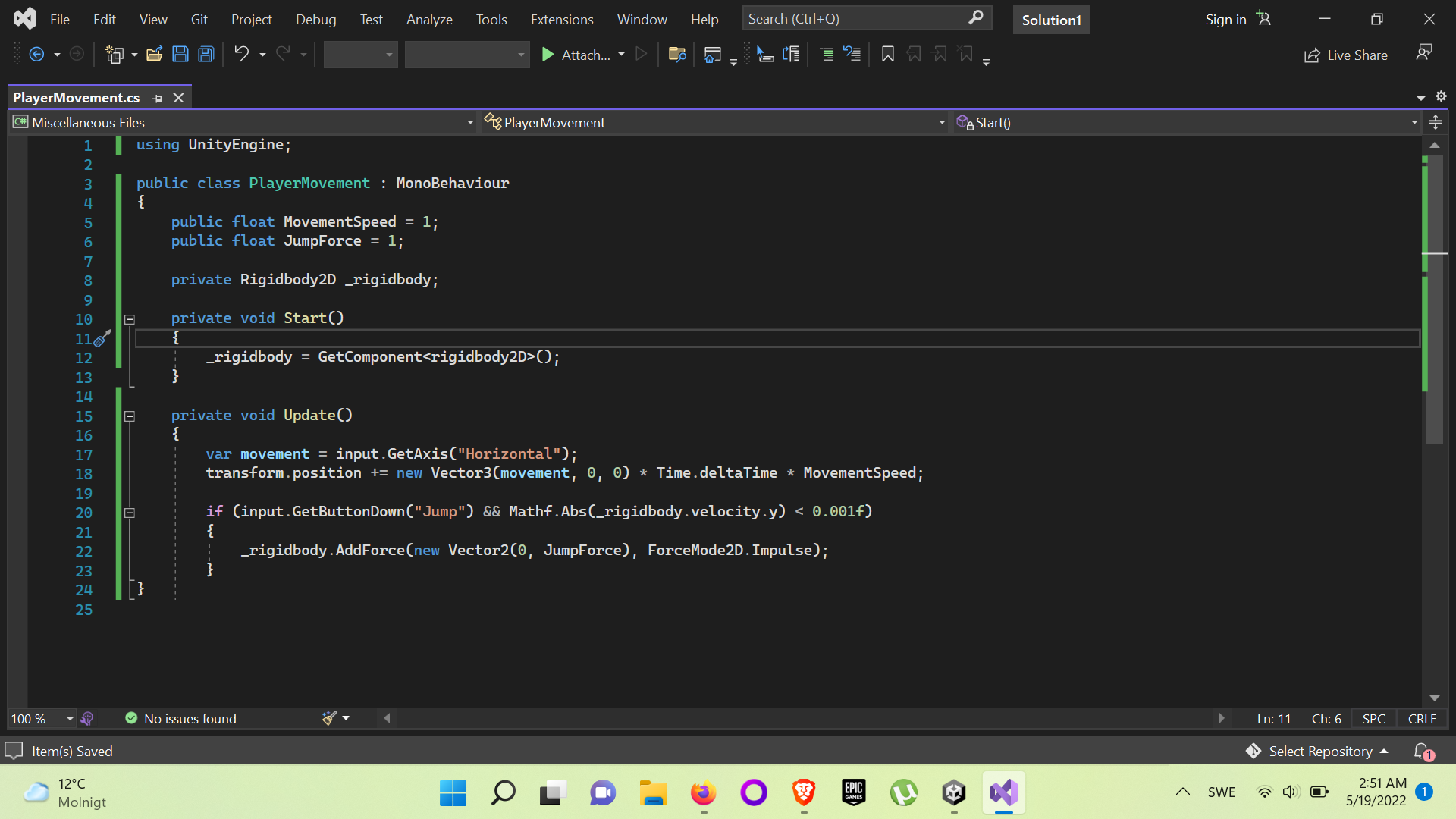Collapse the Start() method outline box
Screen dimensions: 1456x819
point(130,319)
